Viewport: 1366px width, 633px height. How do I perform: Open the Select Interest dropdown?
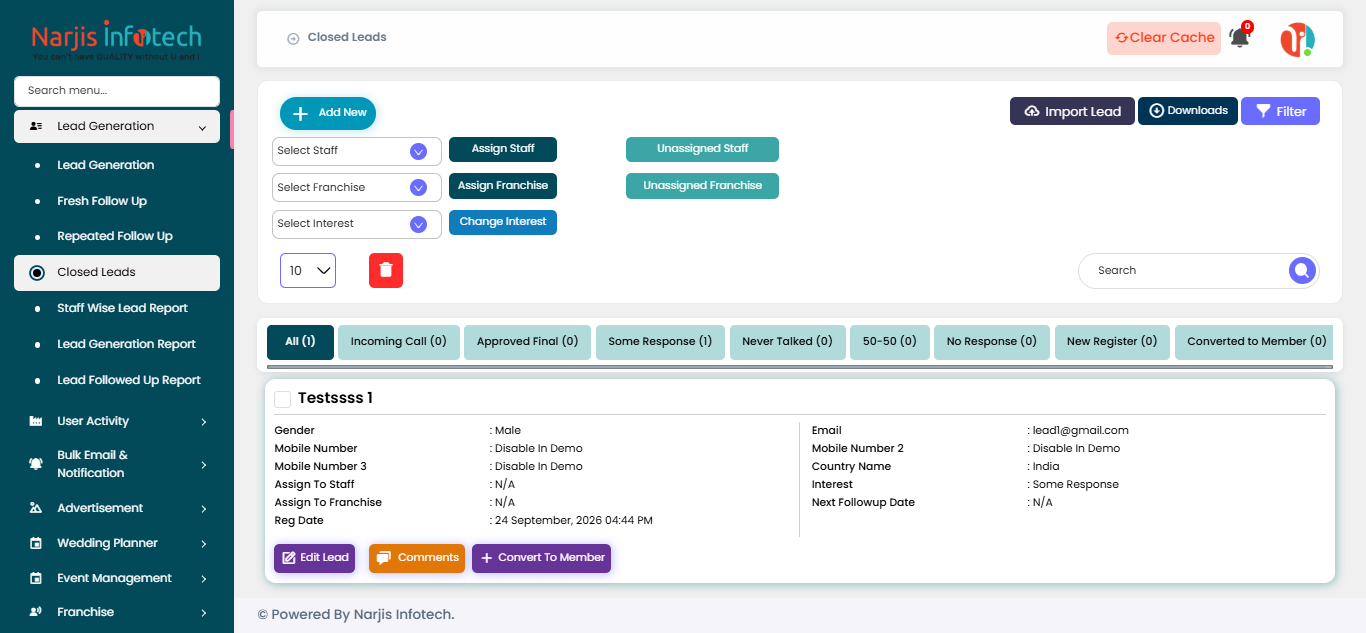(357, 224)
